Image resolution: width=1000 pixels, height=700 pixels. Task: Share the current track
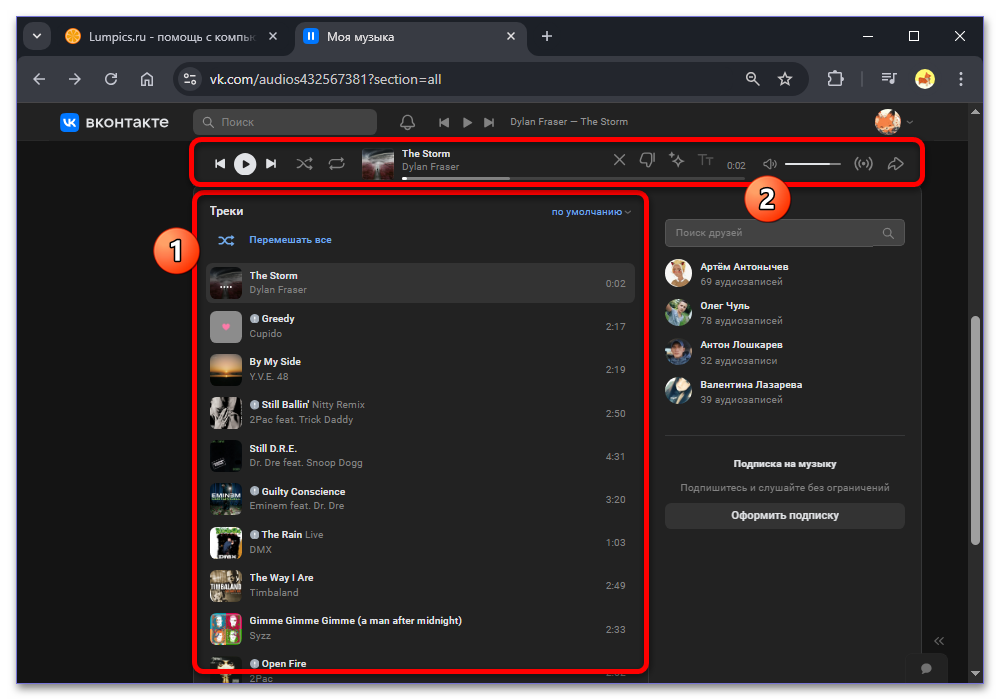(895, 164)
